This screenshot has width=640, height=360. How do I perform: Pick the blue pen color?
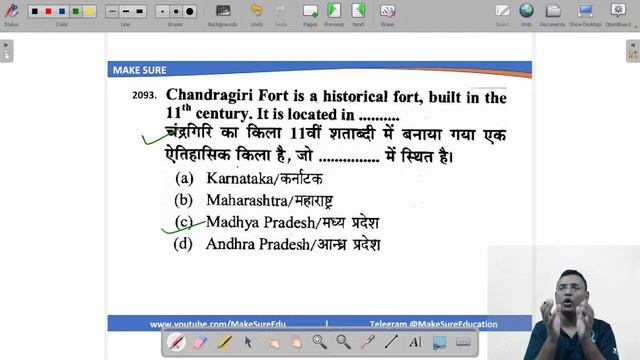point(62,11)
